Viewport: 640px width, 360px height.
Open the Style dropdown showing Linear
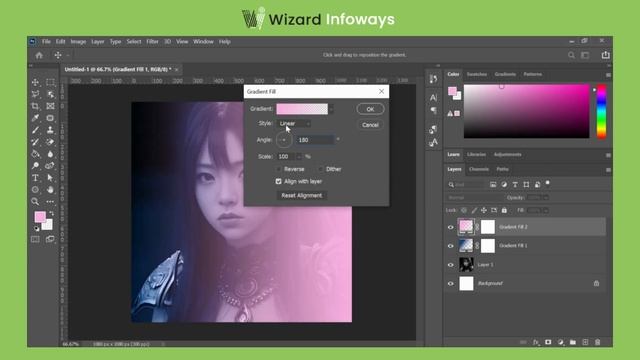tap(294, 123)
